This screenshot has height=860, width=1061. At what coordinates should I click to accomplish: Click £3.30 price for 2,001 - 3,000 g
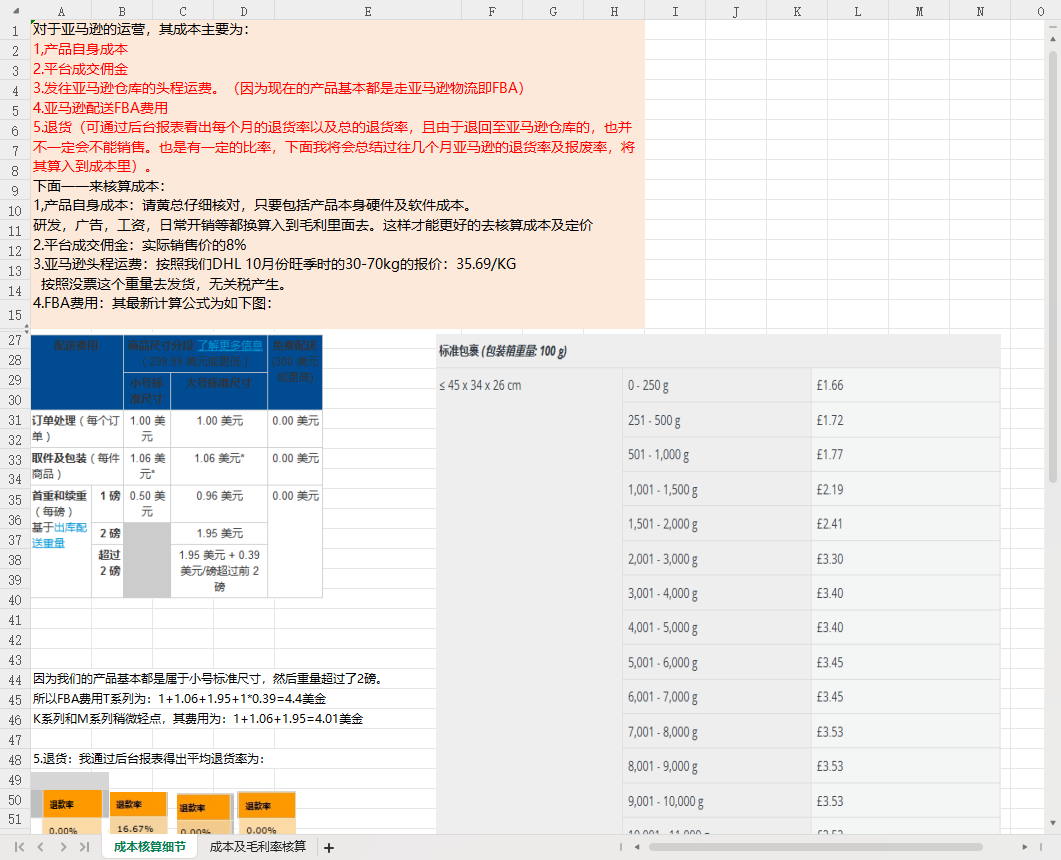point(830,559)
